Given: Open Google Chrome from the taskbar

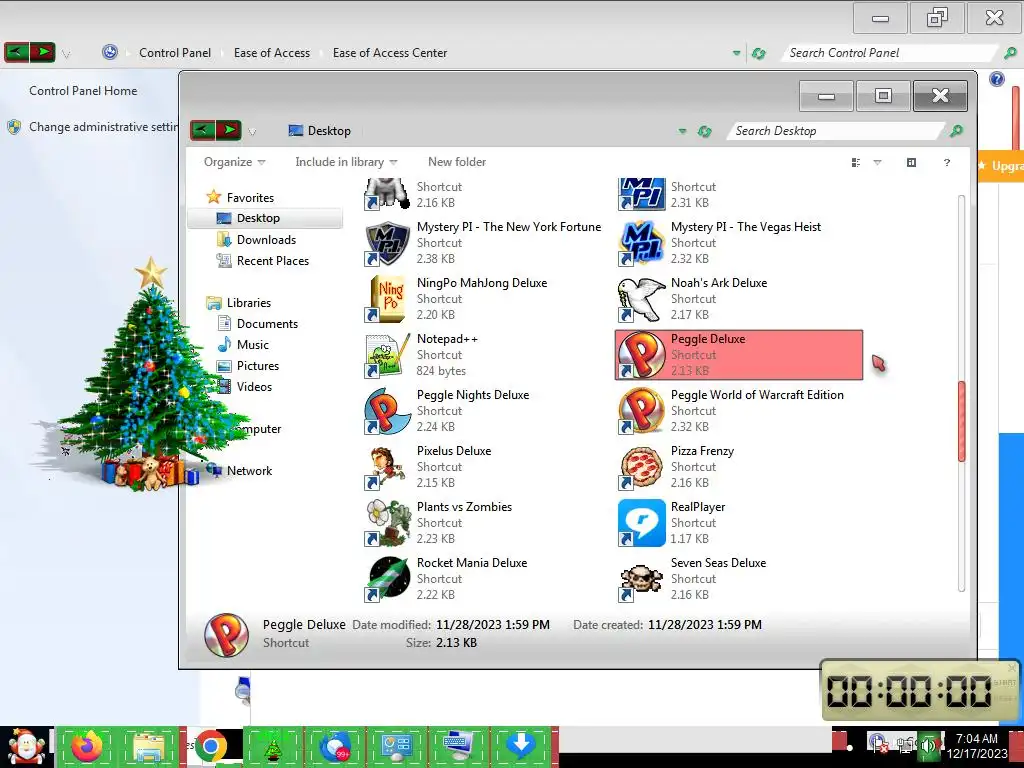Looking at the screenshot, I should [x=210, y=746].
